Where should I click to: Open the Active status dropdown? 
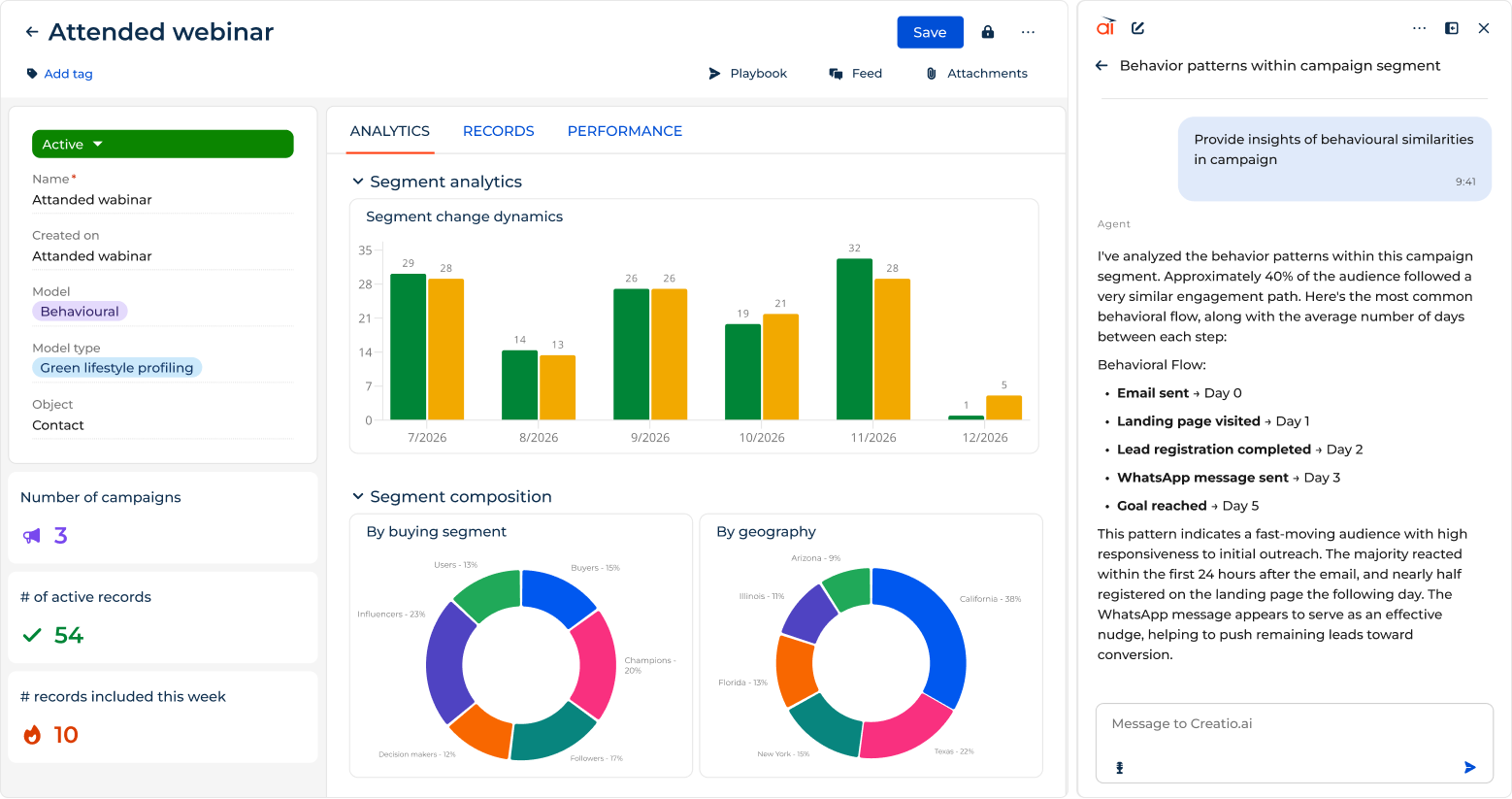coord(163,144)
